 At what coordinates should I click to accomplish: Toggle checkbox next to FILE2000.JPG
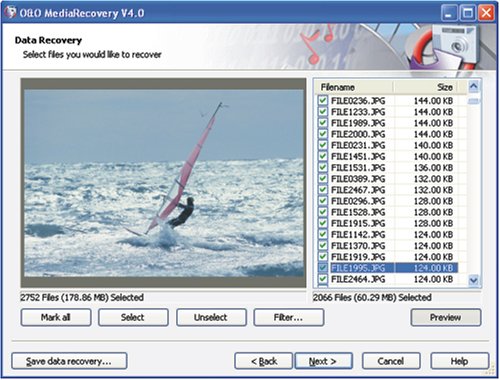(x=322, y=134)
